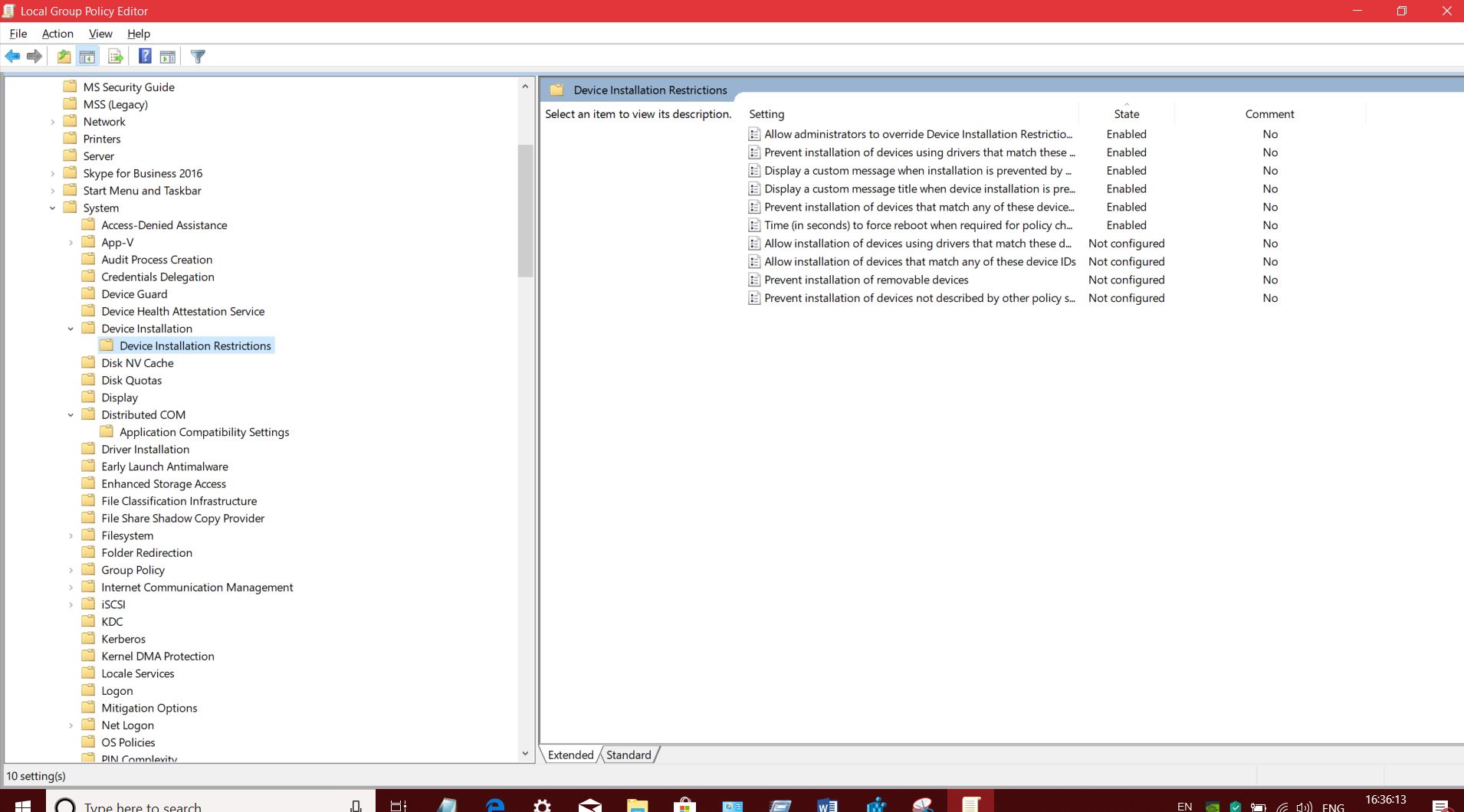Open Microsoft Store from taskbar

(684, 804)
